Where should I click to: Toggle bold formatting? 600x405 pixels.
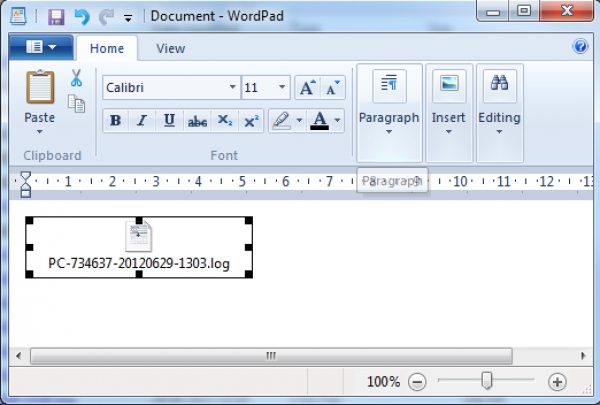(x=116, y=121)
